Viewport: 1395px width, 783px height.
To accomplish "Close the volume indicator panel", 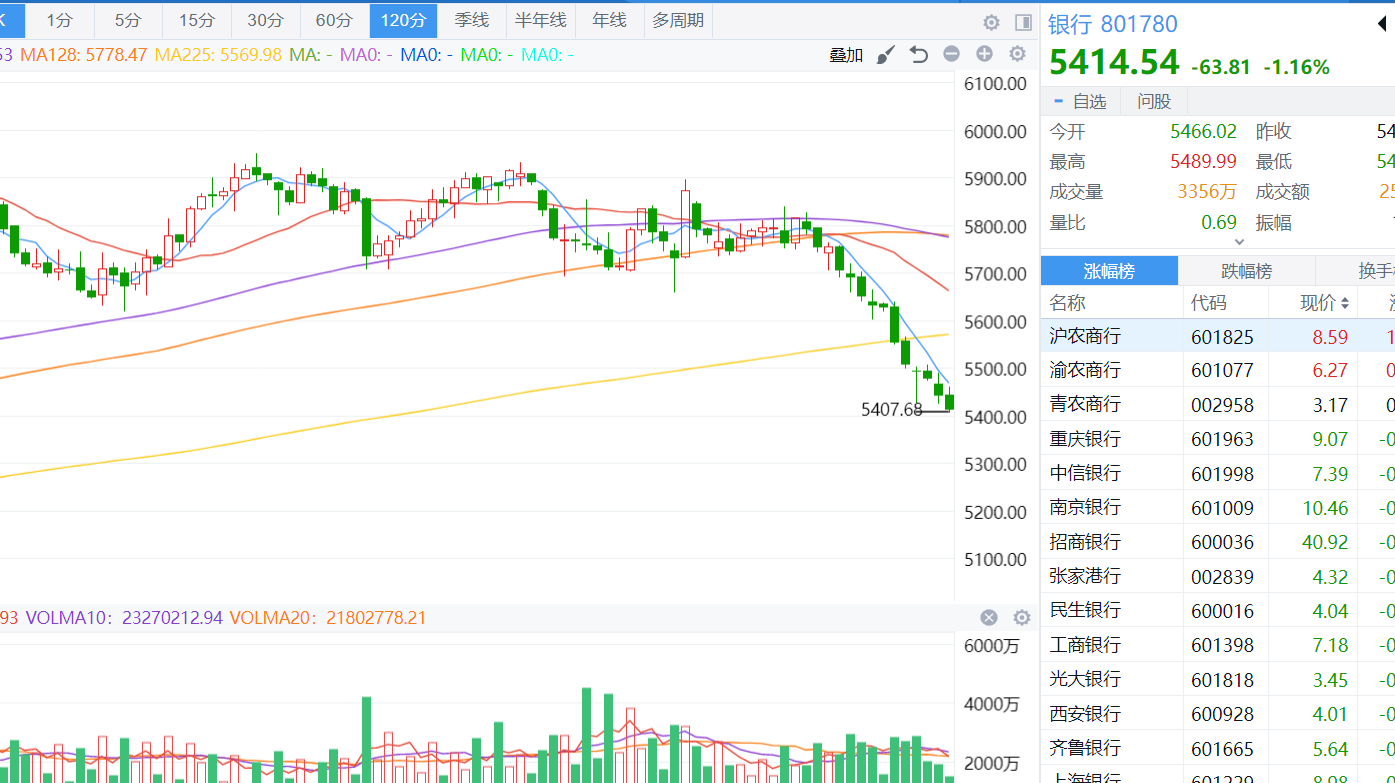I will tap(989, 618).
